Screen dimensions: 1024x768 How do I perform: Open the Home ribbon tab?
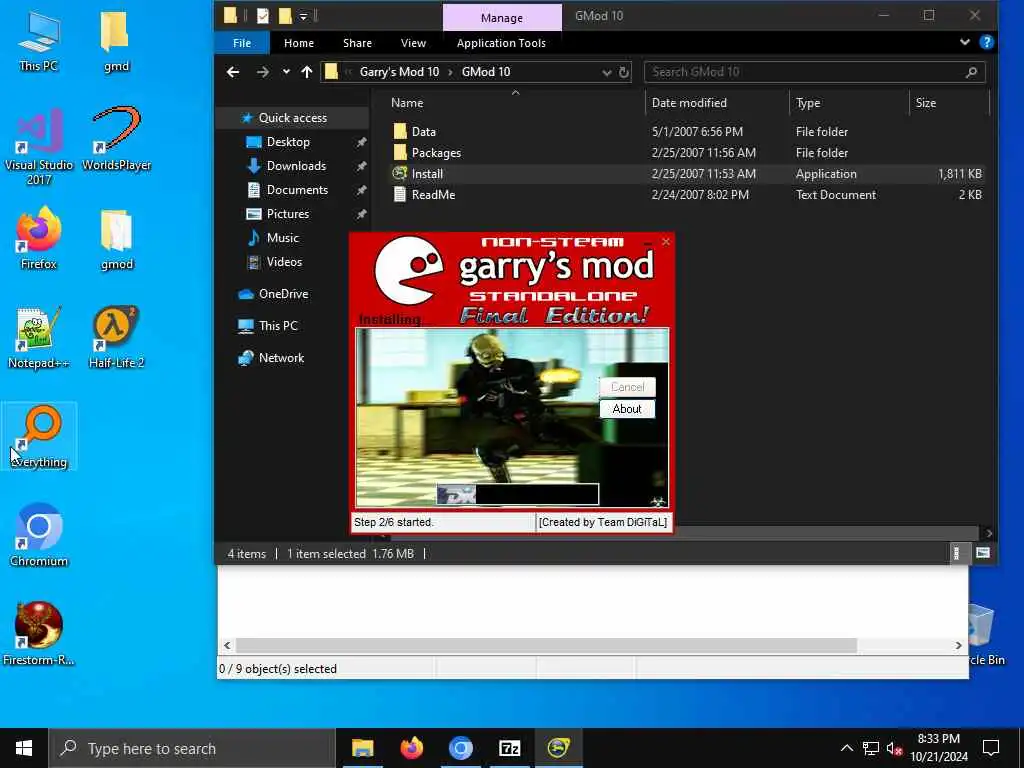[x=298, y=43]
